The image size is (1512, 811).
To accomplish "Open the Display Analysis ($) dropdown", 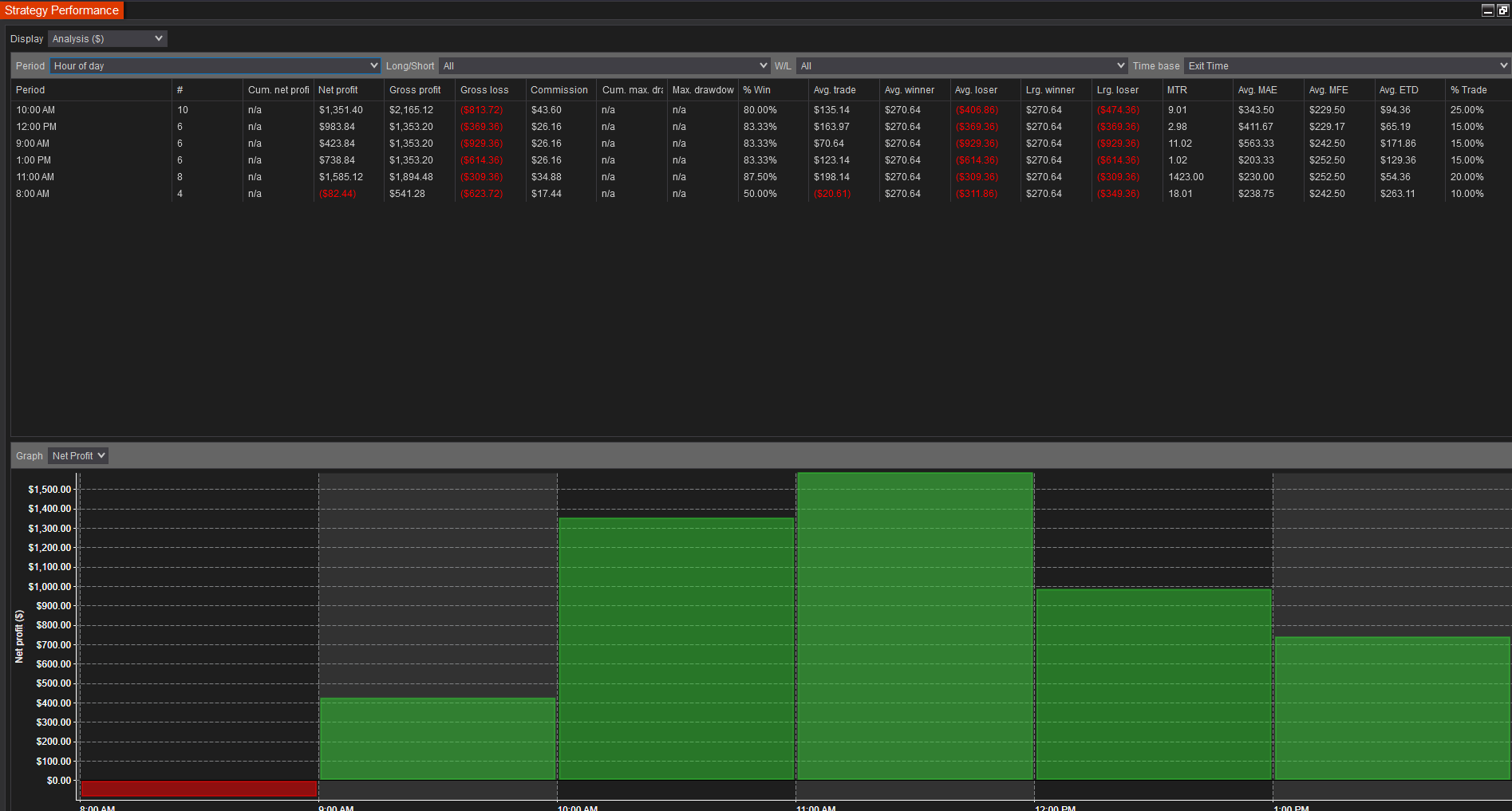I will point(107,38).
